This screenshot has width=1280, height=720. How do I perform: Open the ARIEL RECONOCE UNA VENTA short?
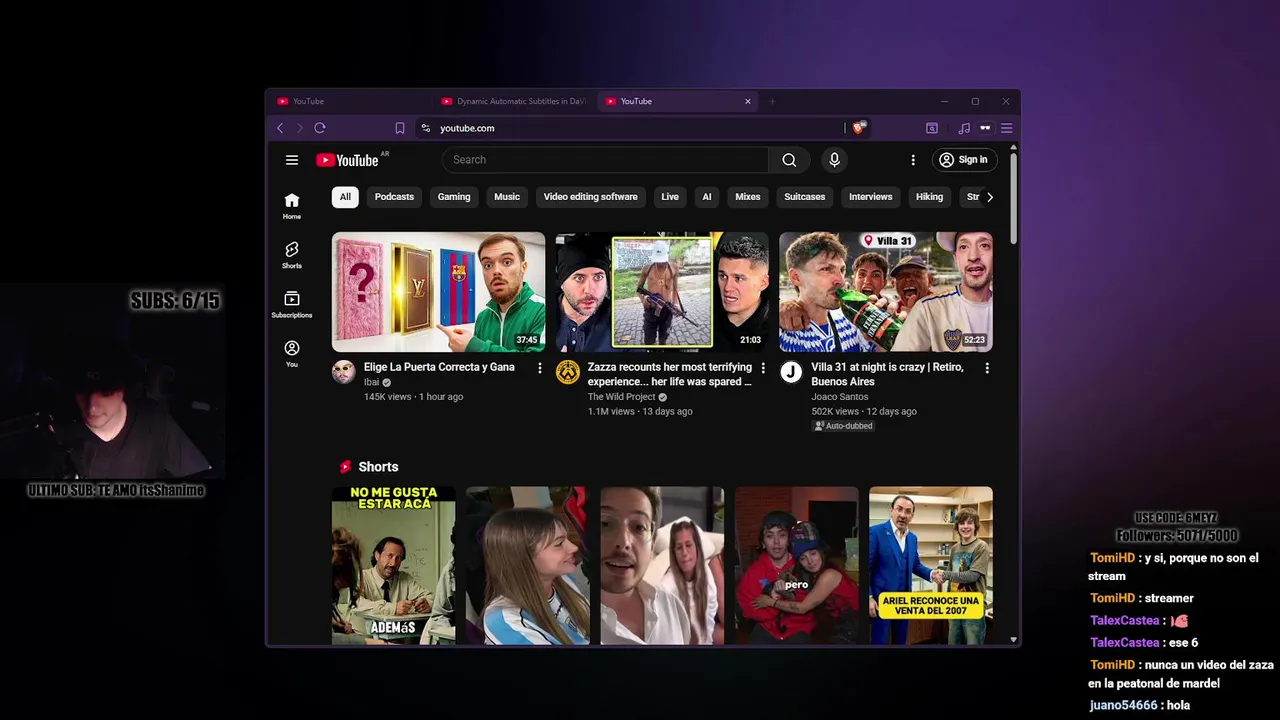pyautogui.click(x=931, y=565)
